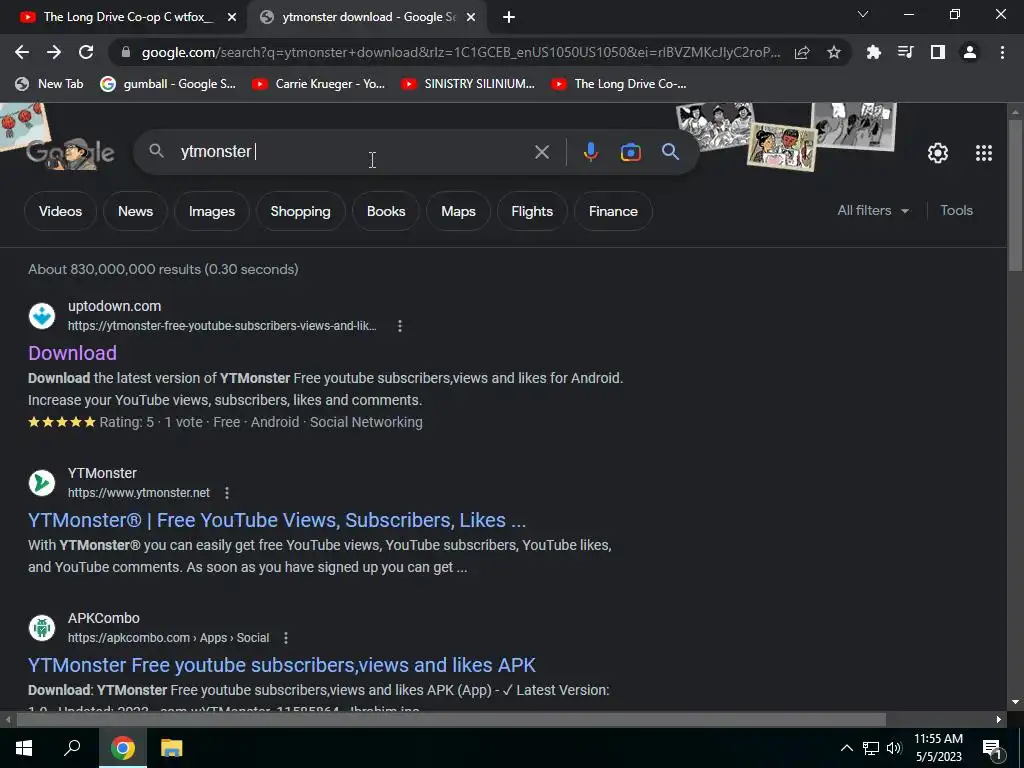Image resolution: width=1024 pixels, height=768 pixels.
Task: Open the gumball Google Search bookmark
Action: (168, 84)
